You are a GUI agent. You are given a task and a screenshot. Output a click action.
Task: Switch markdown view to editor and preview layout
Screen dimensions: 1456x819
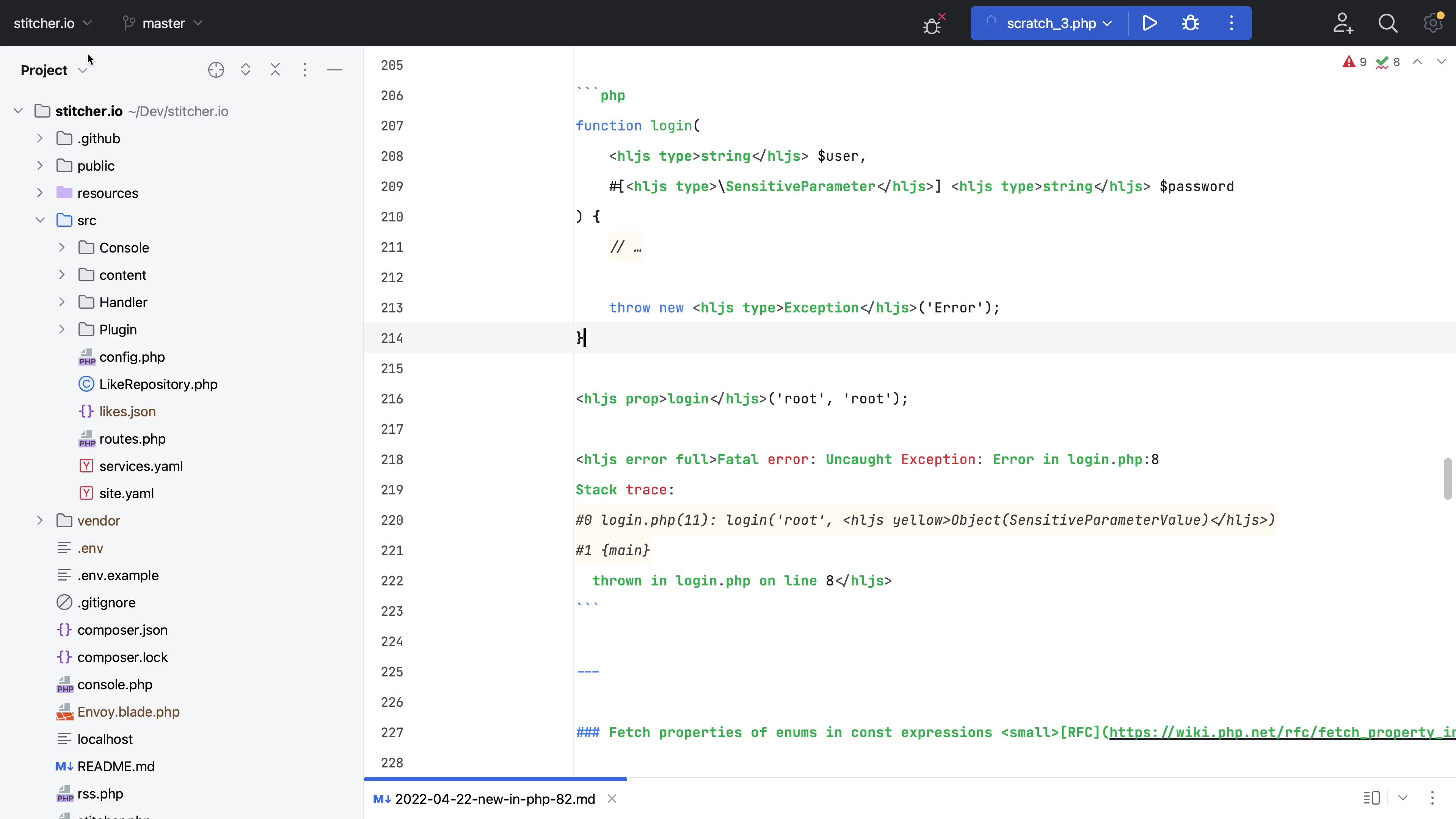click(1370, 799)
